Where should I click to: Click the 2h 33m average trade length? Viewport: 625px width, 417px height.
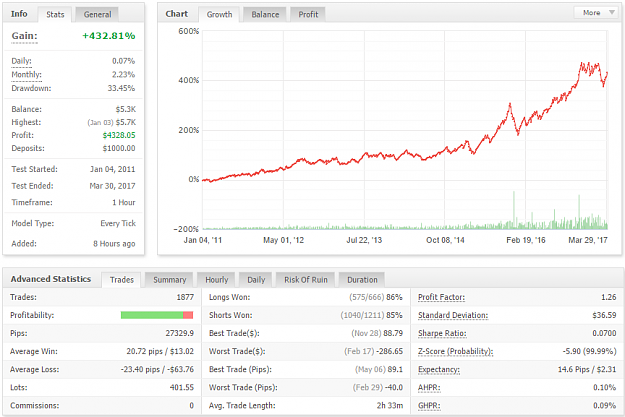pos(390,405)
